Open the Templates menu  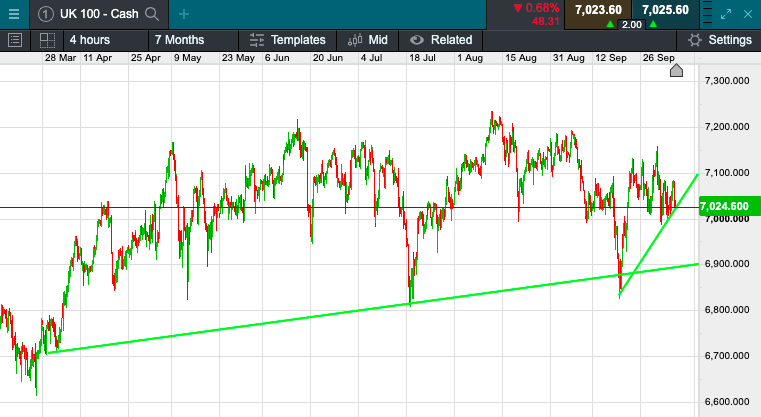click(287, 40)
